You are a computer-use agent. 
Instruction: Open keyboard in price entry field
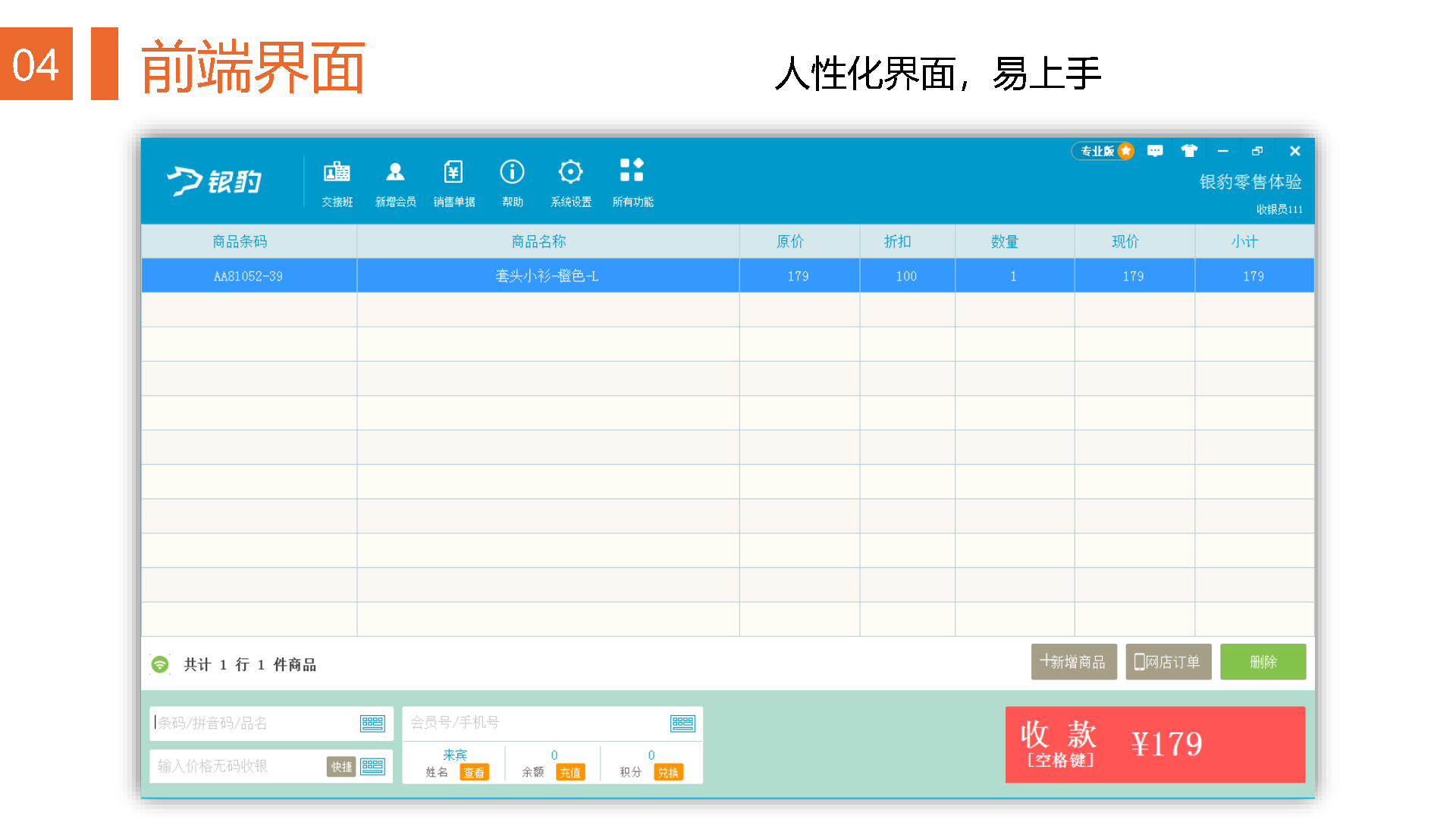[x=372, y=767]
